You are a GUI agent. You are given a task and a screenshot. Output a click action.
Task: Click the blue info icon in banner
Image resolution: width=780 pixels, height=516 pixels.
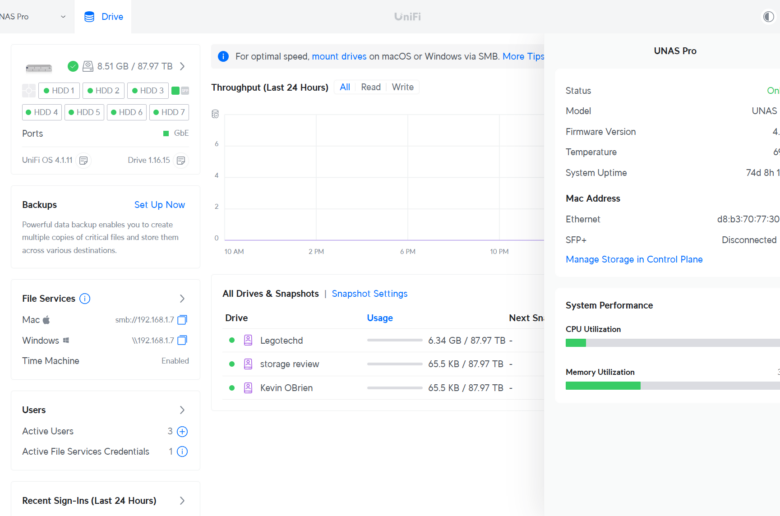tap(223, 56)
